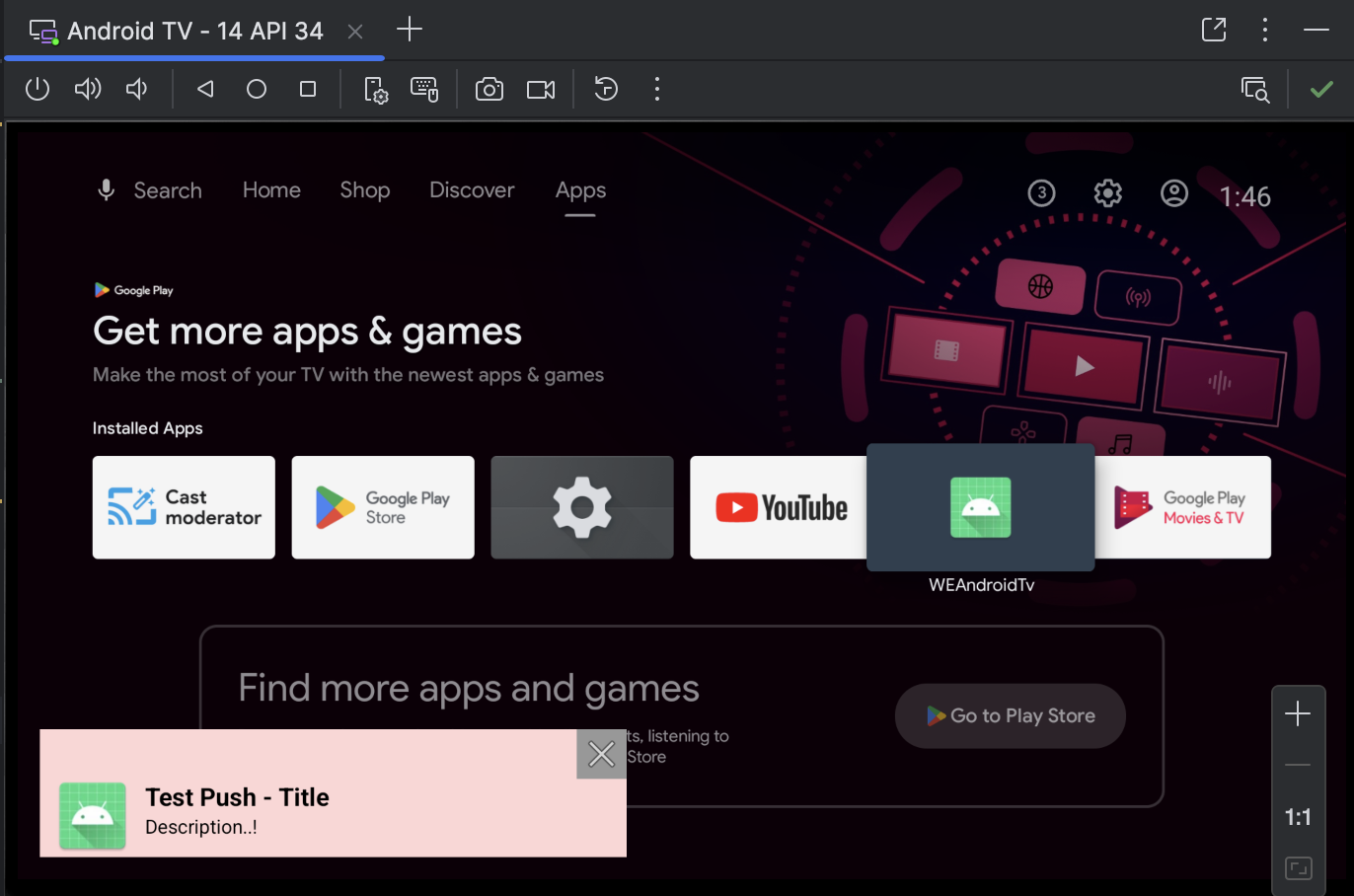
Task: Tap the emulator Back triangle button
Action: point(205,90)
